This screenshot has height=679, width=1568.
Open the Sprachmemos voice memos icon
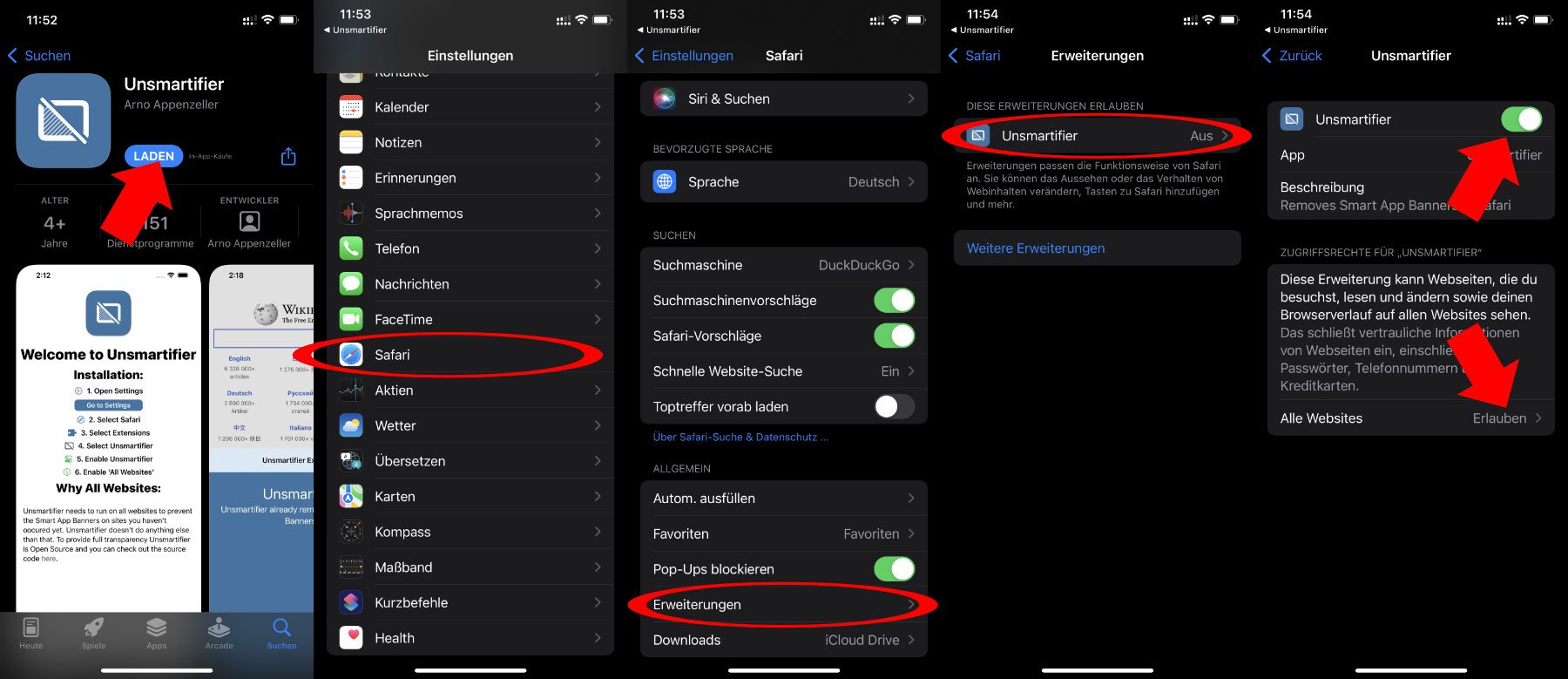point(351,213)
